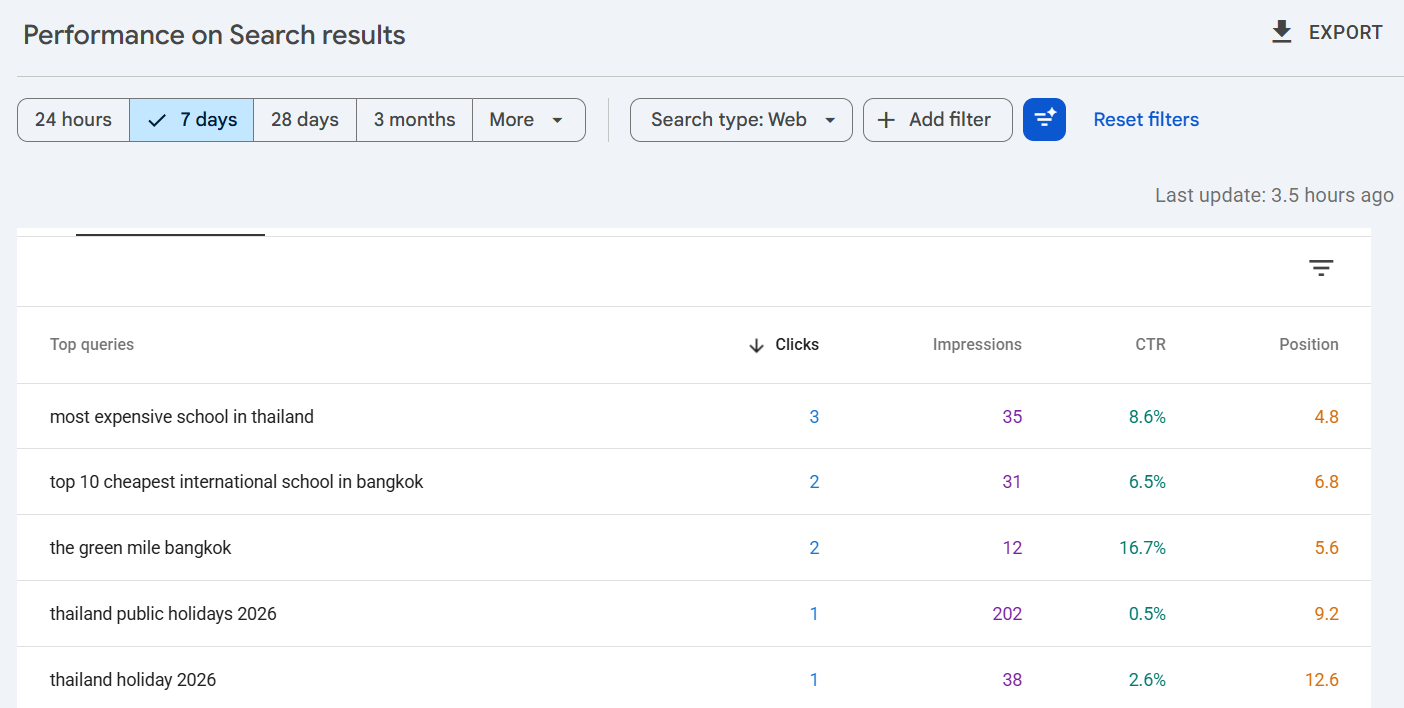This screenshot has height=708, width=1404.
Task: Click the EXPORT button label
Action: [1345, 33]
